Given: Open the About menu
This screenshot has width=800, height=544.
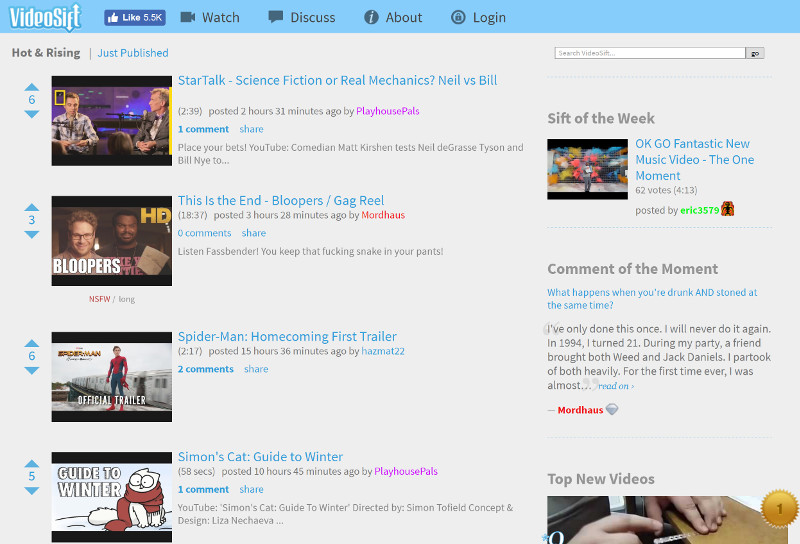Looking at the screenshot, I should (x=393, y=17).
